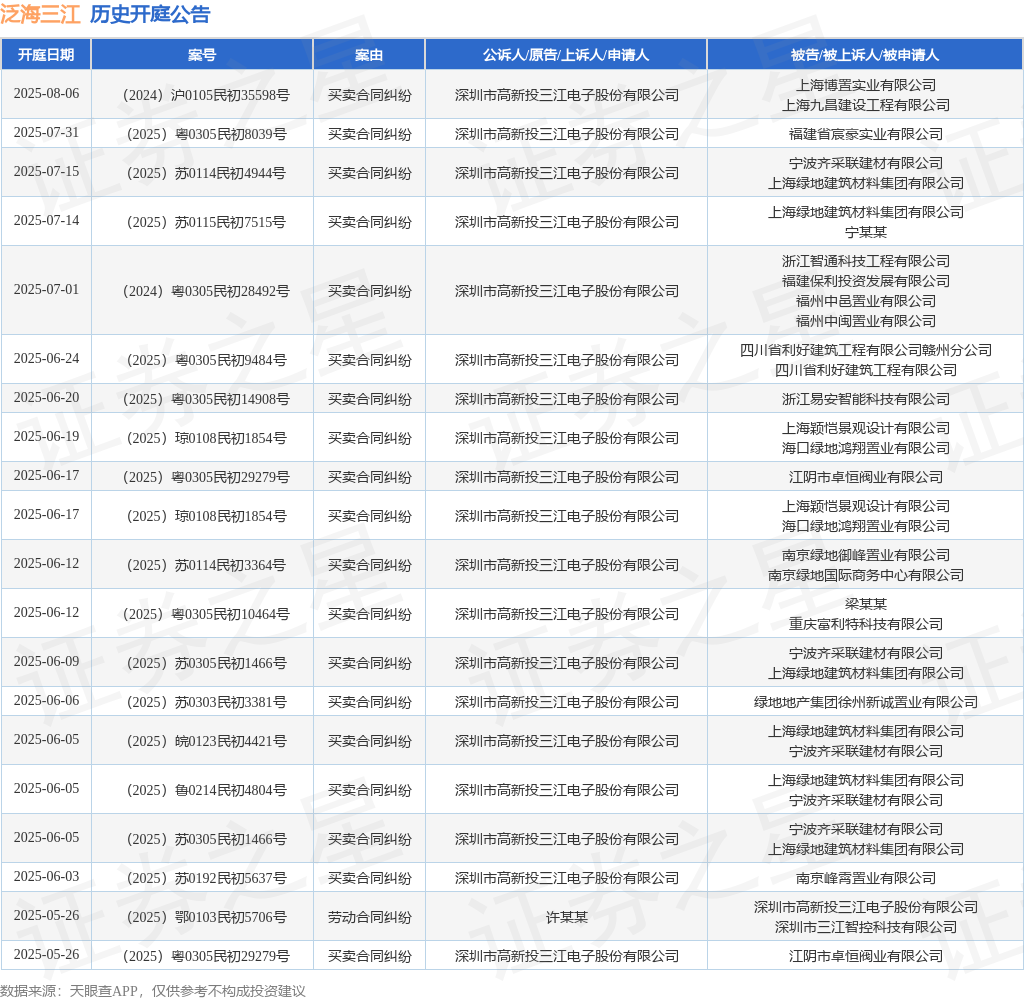
Task: Click defendant 宁某某
Action: [x=865, y=233]
